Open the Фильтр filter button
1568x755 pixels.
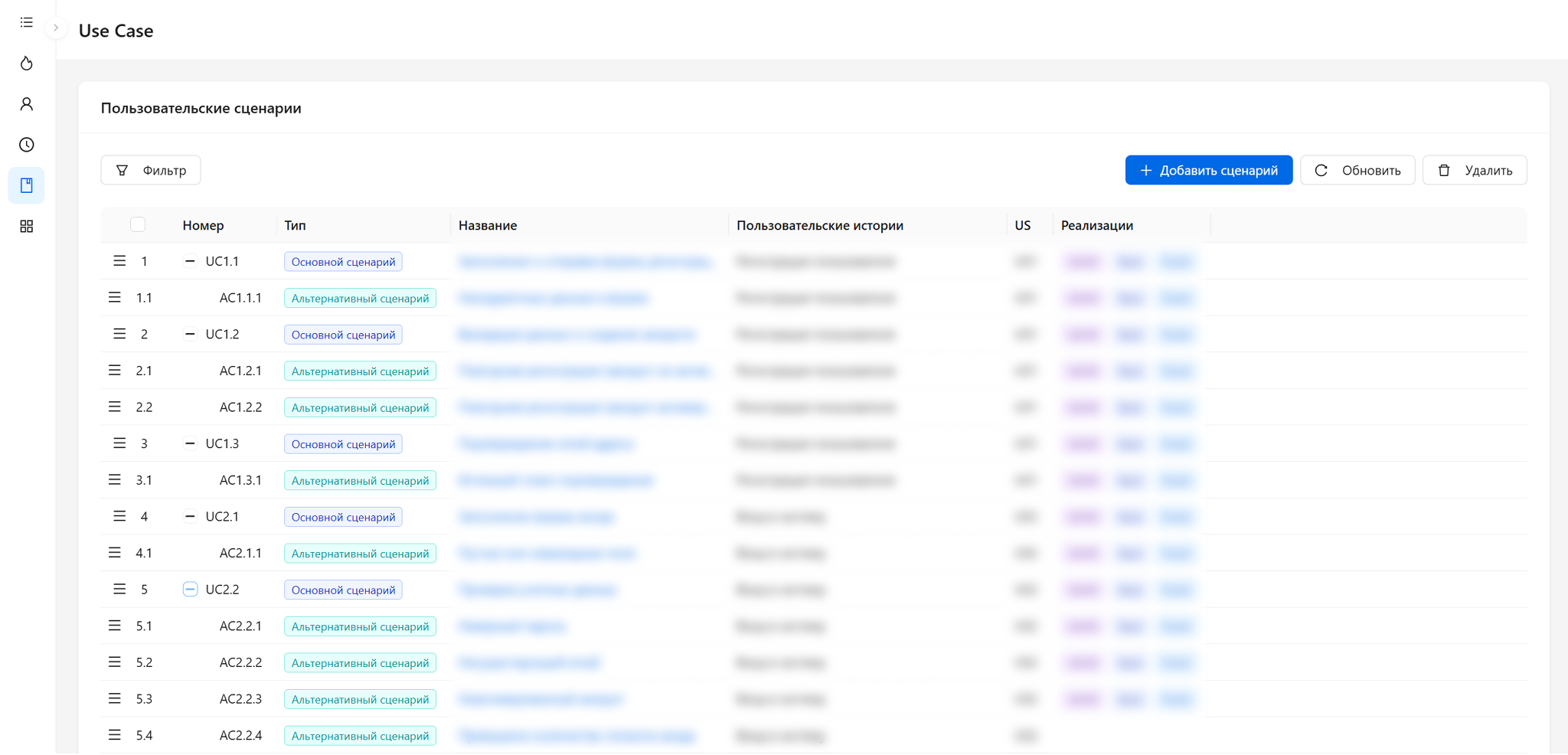(151, 170)
